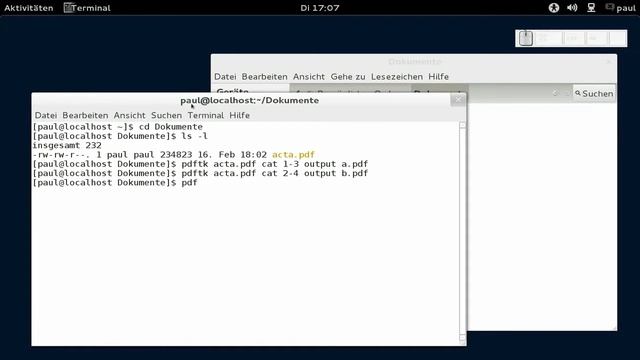Click Suchen button in Dokumente file manager
640x360 pixels.
[594, 93]
